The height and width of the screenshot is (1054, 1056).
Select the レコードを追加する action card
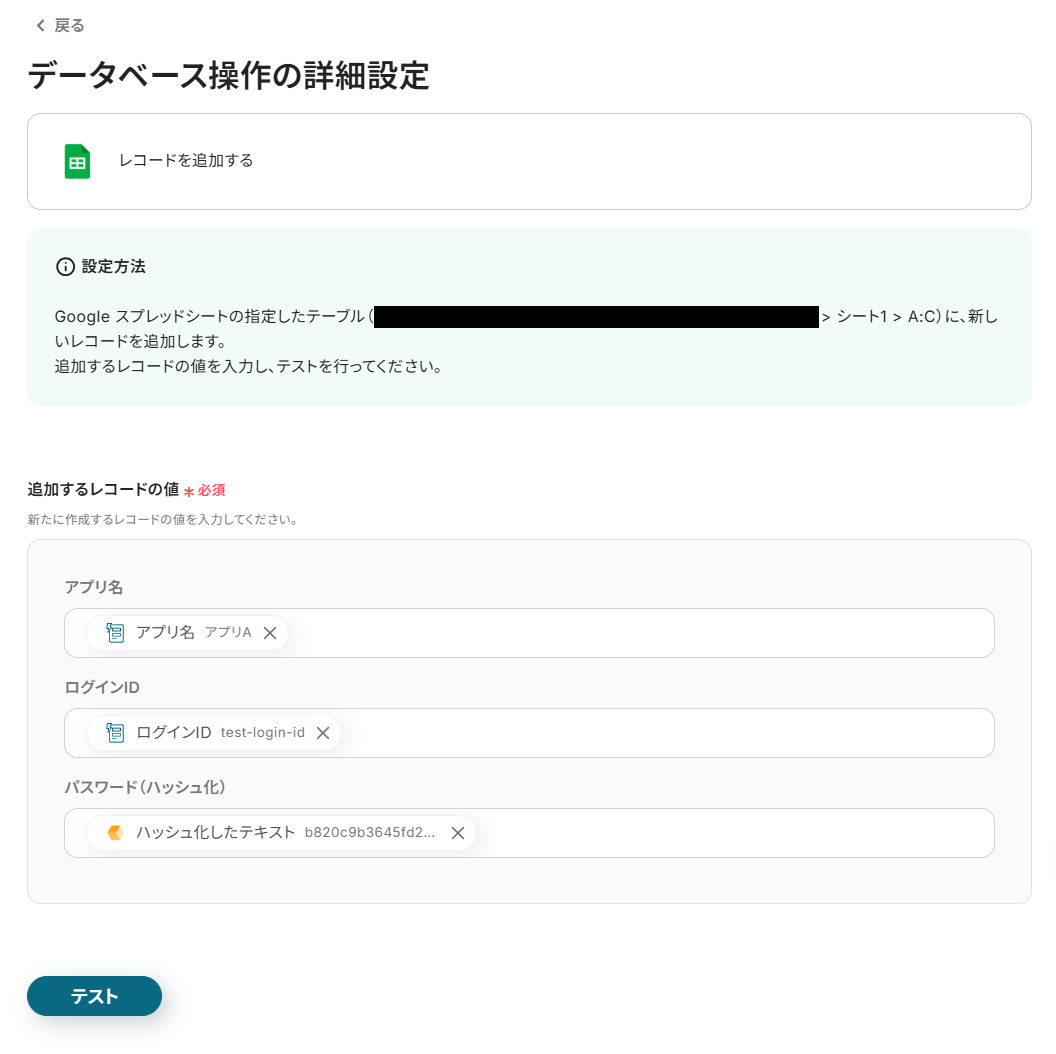tap(529, 162)
